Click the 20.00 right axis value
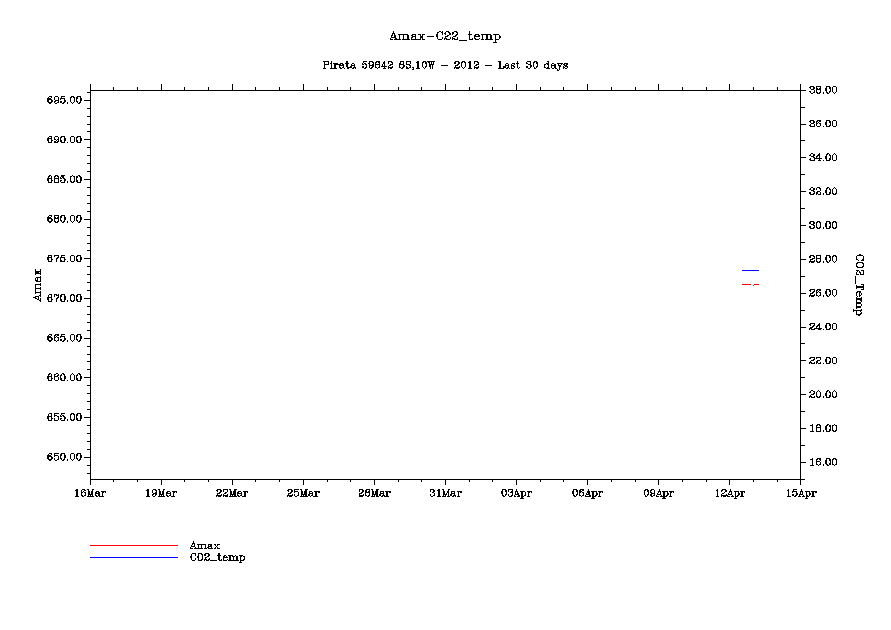 point(822,394)
